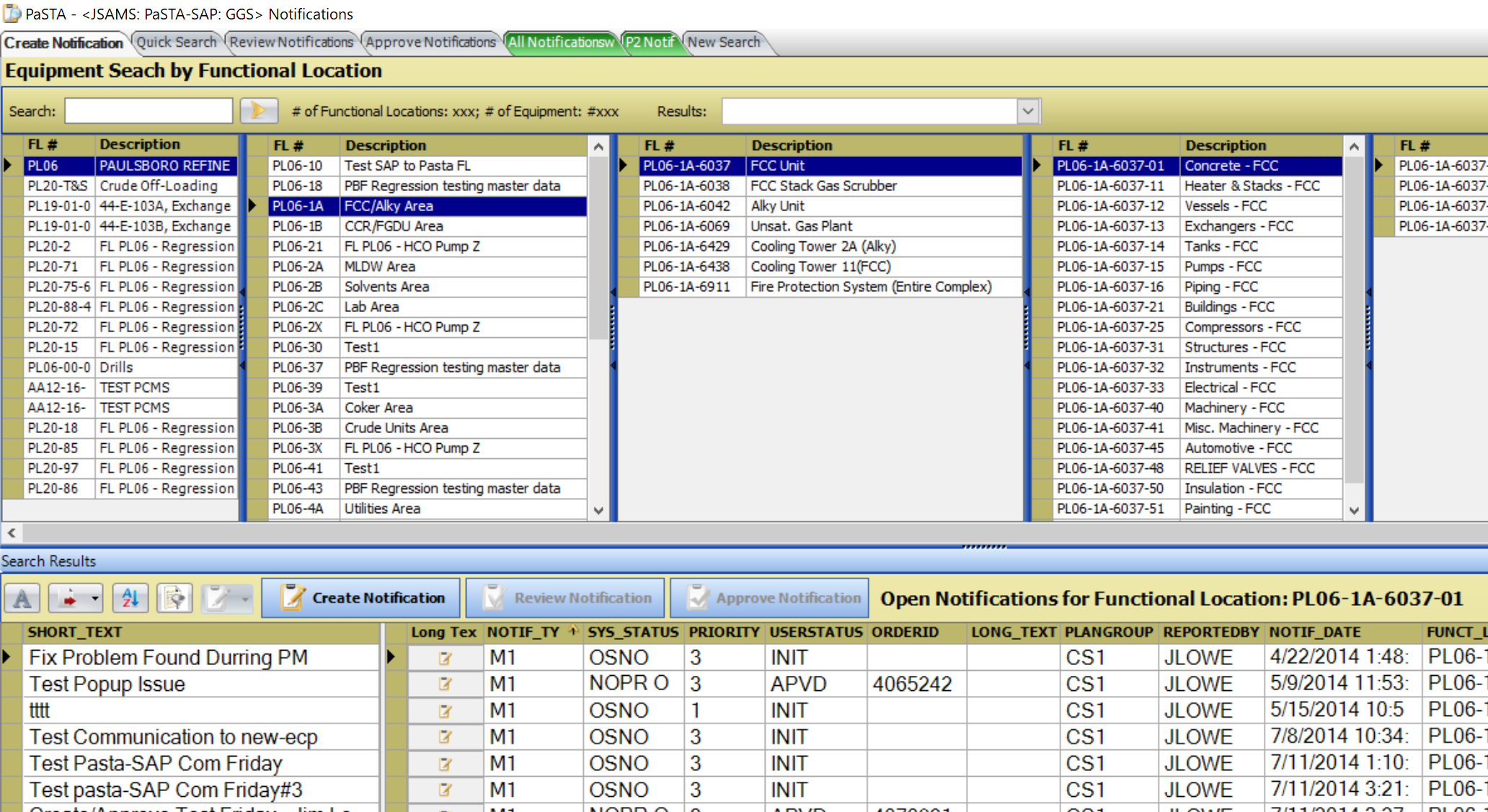Open the Approve Notifications tab

[x=430, y=42]
